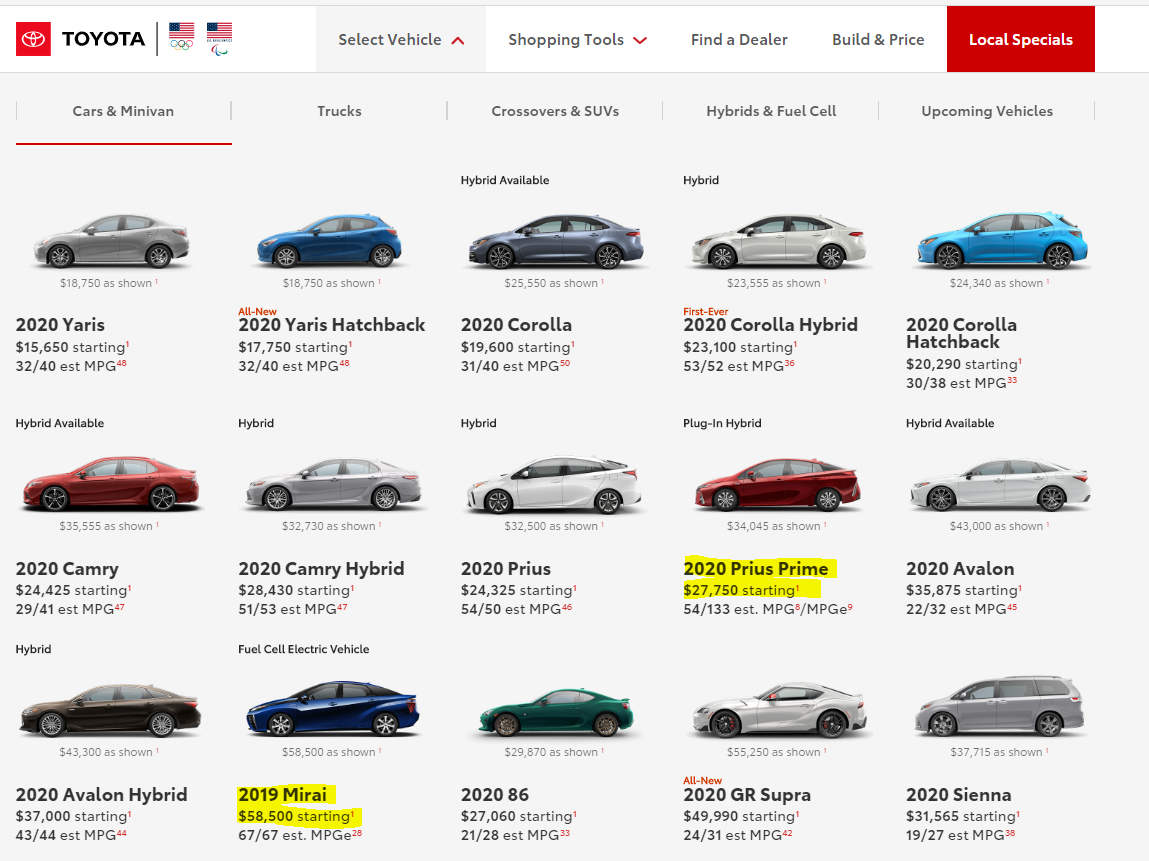Screen dimensions: 1149x861
Task: Click the Team USA Olympic flag icon
Action: 181,36
